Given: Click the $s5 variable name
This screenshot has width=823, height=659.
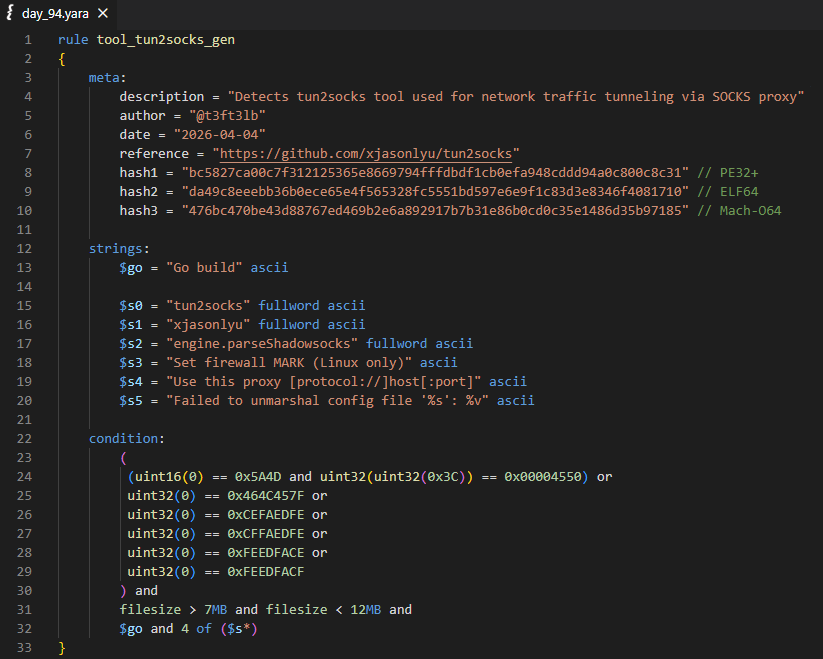Looking at the screenshot, I should (x=131, y=400).
